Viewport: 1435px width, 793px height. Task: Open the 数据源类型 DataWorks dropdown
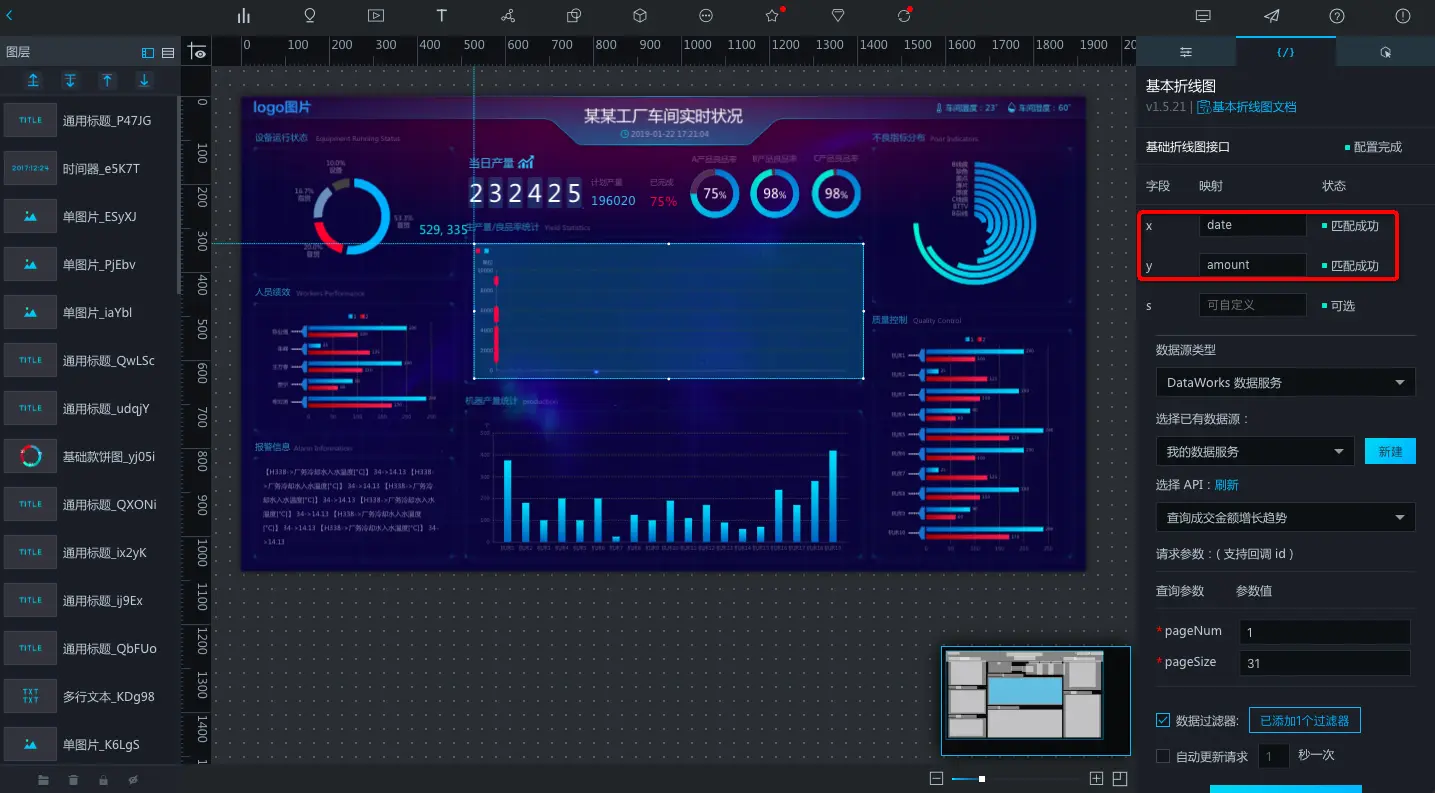coord(1286,382)
